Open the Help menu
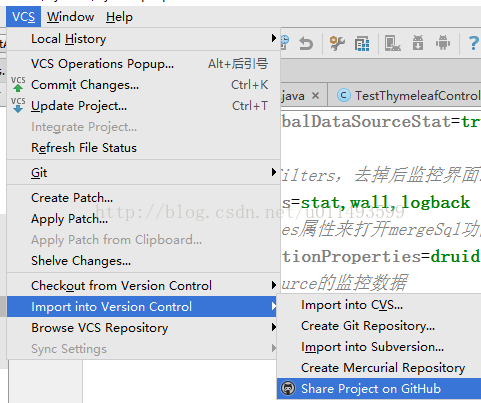481x403 pixels. tap(119, 17)
